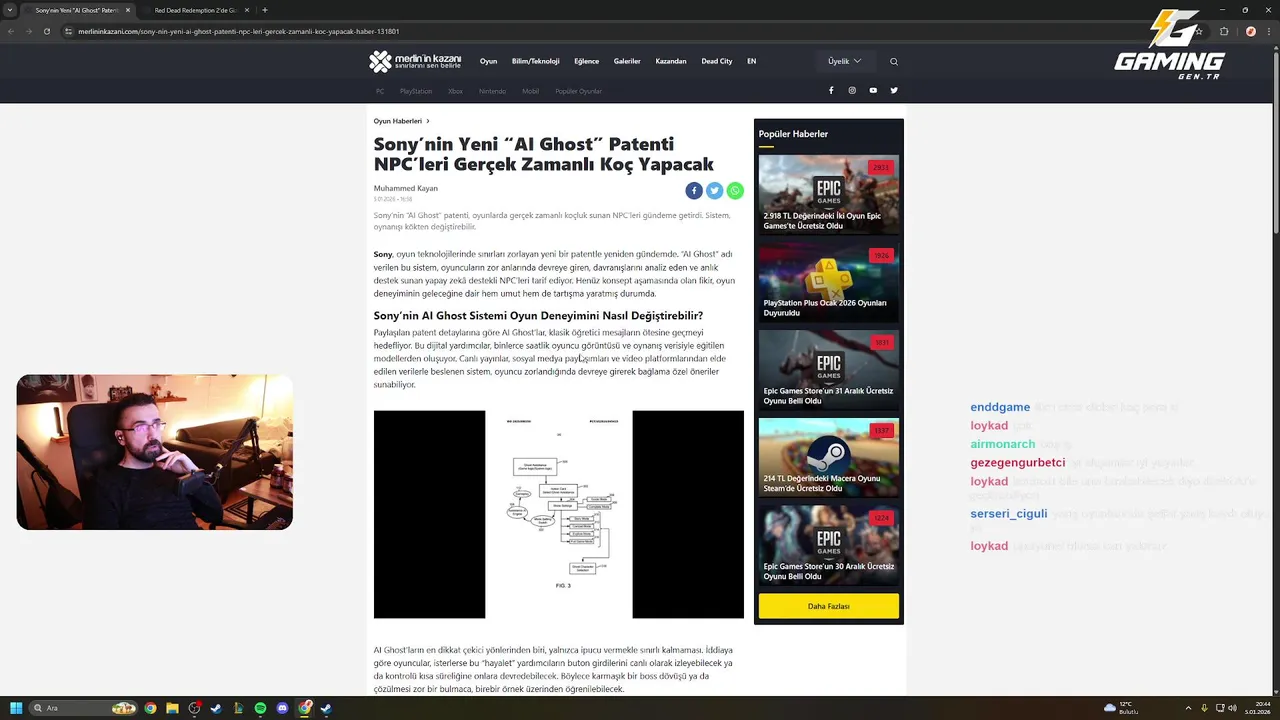Open File Explorer from the taskbar
Viewport: 1280px width, 720px height.
pos(172,708)
